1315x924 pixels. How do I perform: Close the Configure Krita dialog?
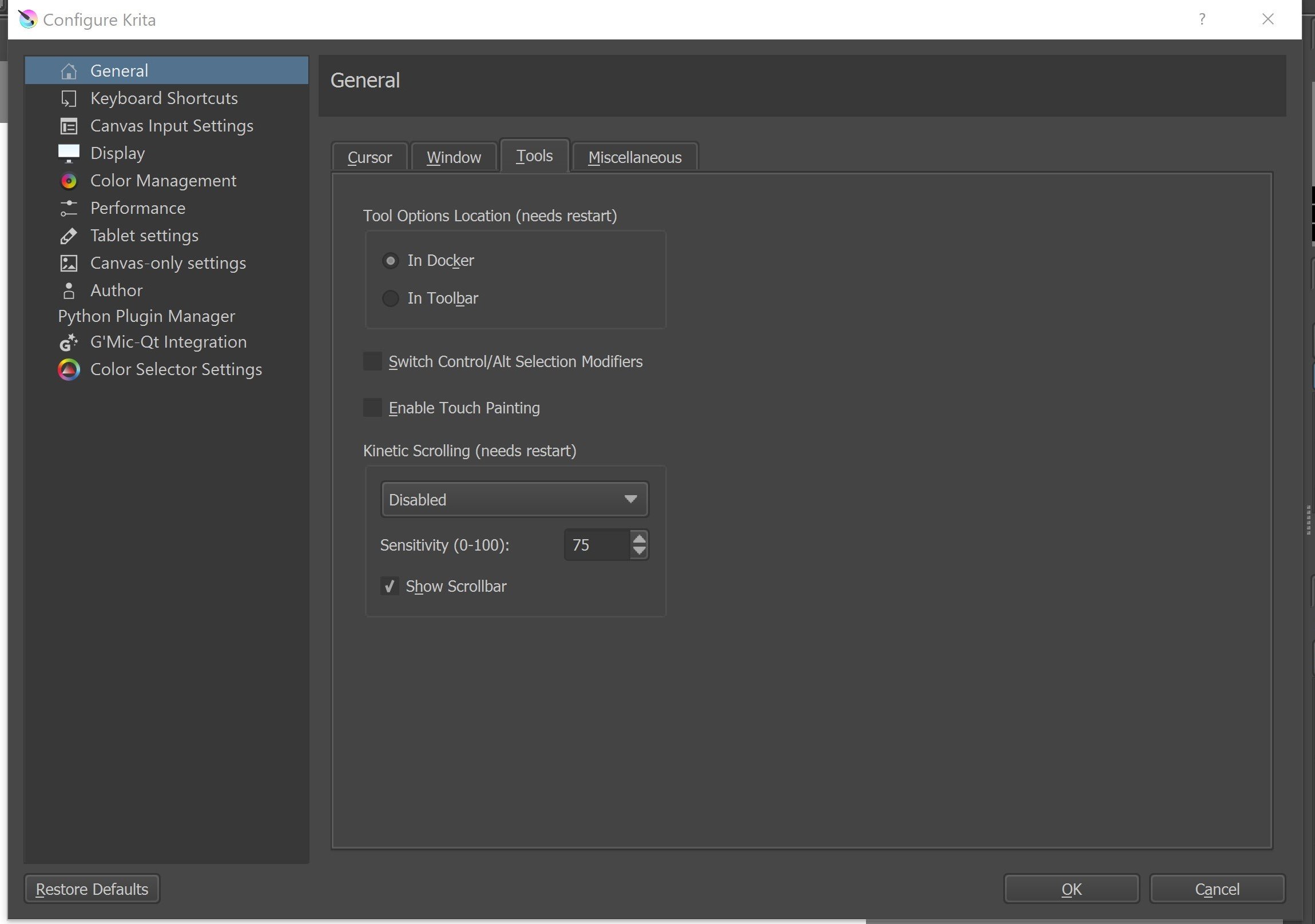(1268, 19)
